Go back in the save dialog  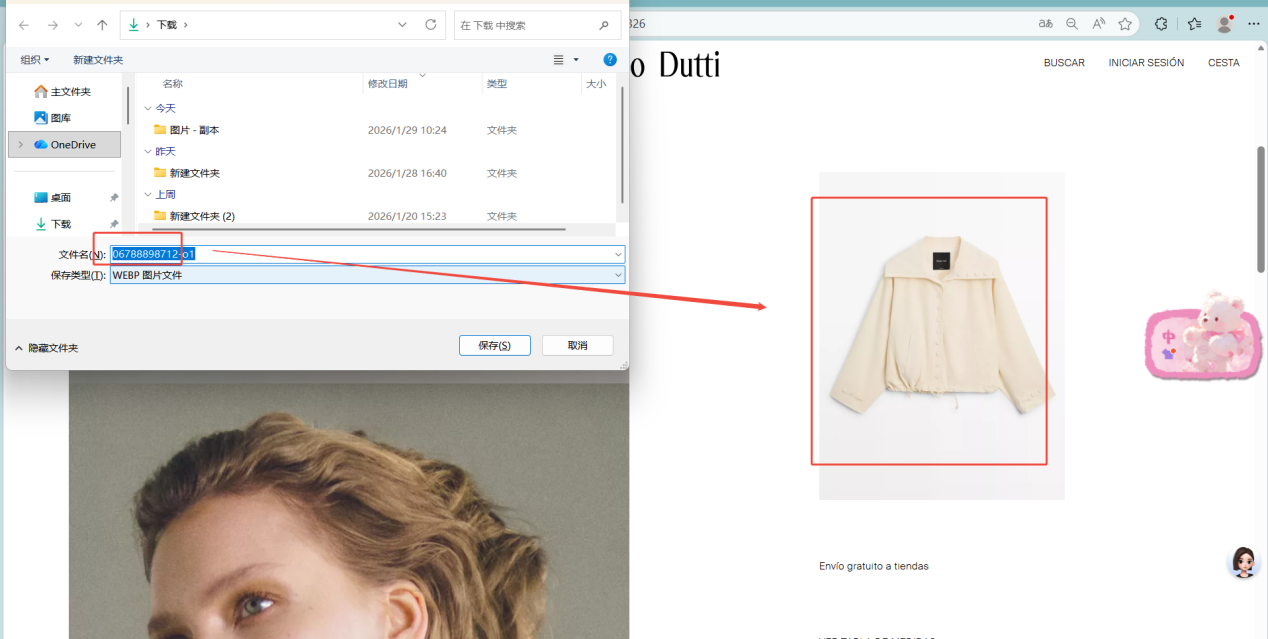(25, 24)
